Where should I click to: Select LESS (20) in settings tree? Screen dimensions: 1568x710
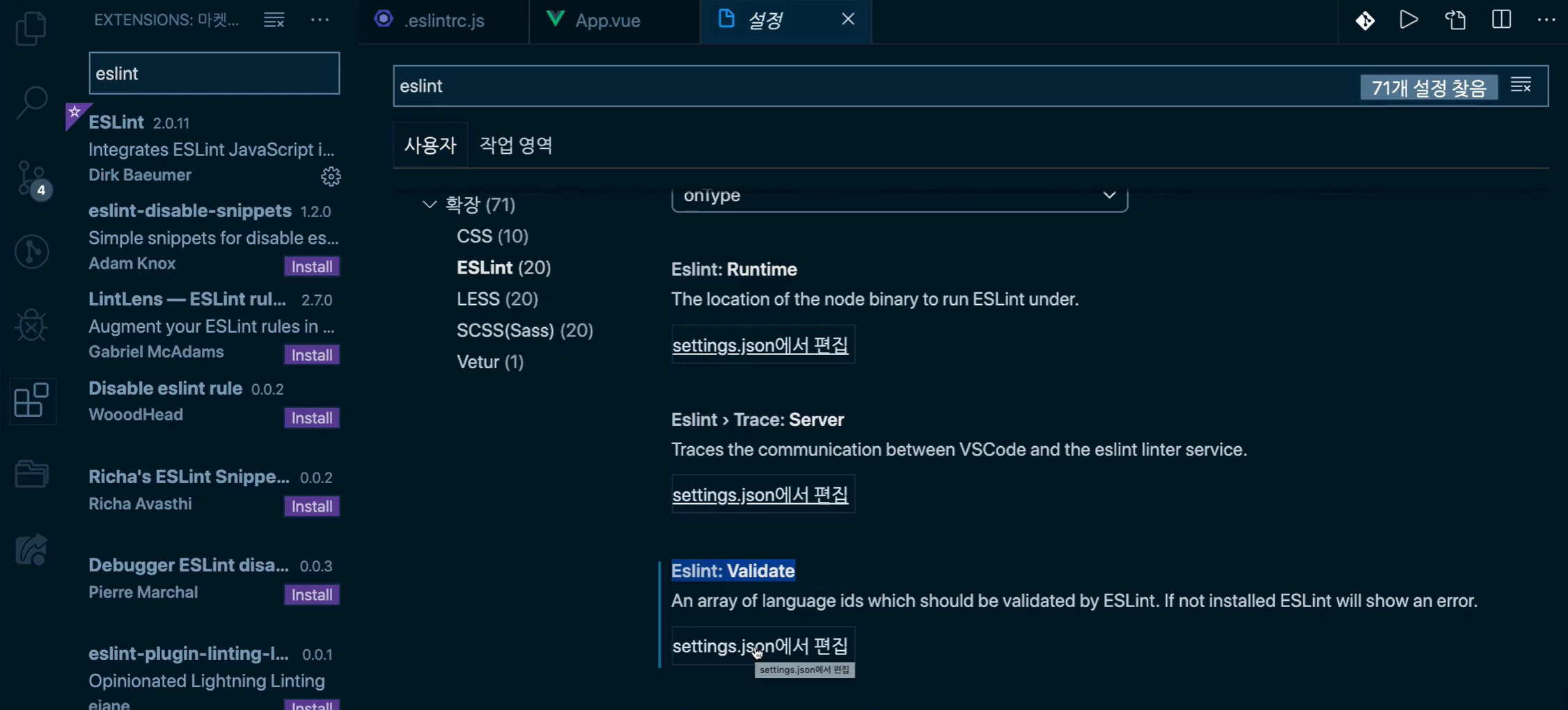pos(497,299)
